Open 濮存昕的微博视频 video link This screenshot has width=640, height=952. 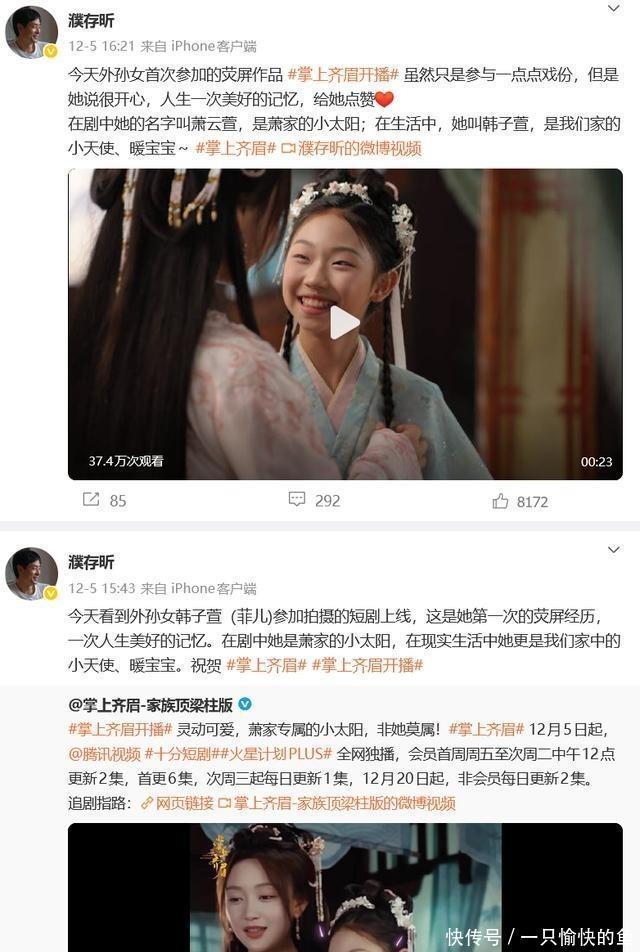point(352,148)
